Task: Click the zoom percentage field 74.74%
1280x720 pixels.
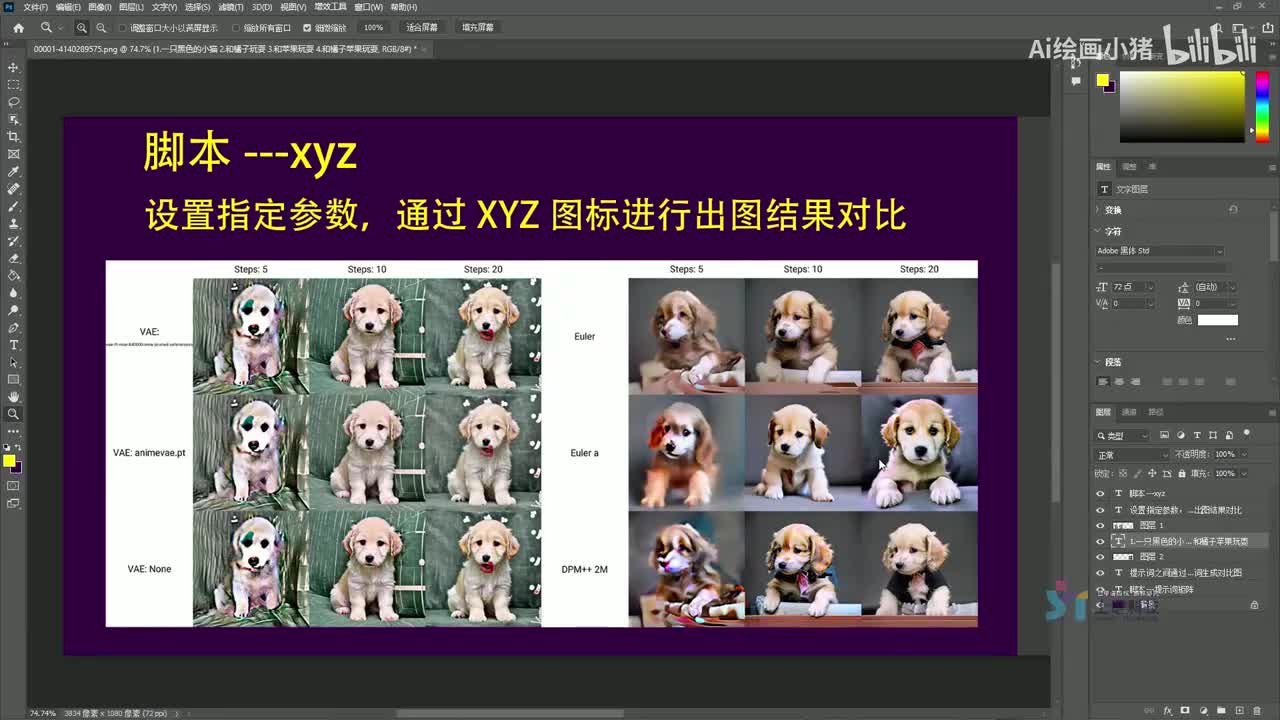Action: point(42,713)
